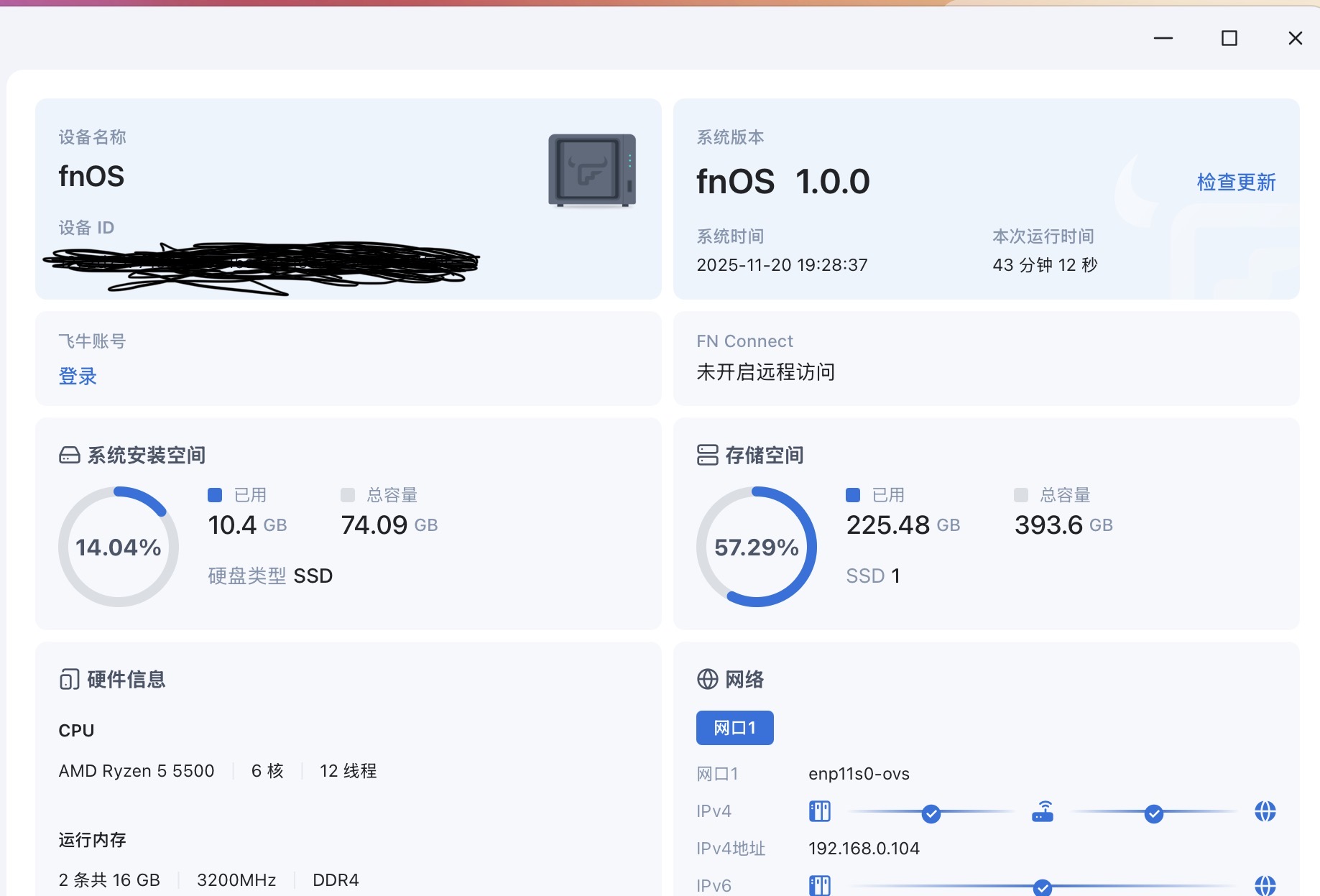Maximize the system info window

click(1229, 38)
